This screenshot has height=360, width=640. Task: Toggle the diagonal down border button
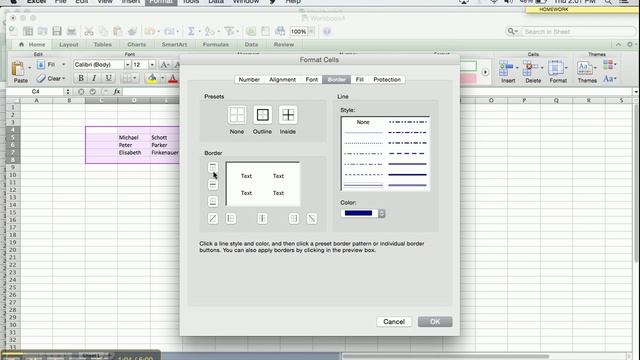click(311, 218)
